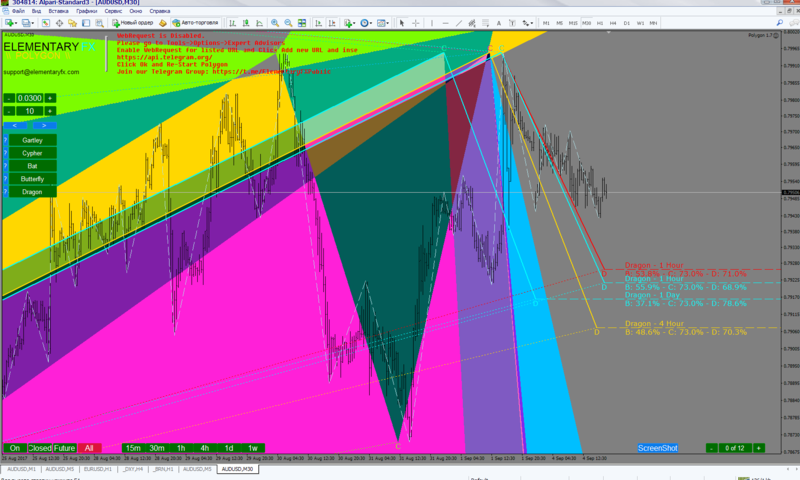
Task: Enable the 4h pattern timeframe
Action: [205, 448]
